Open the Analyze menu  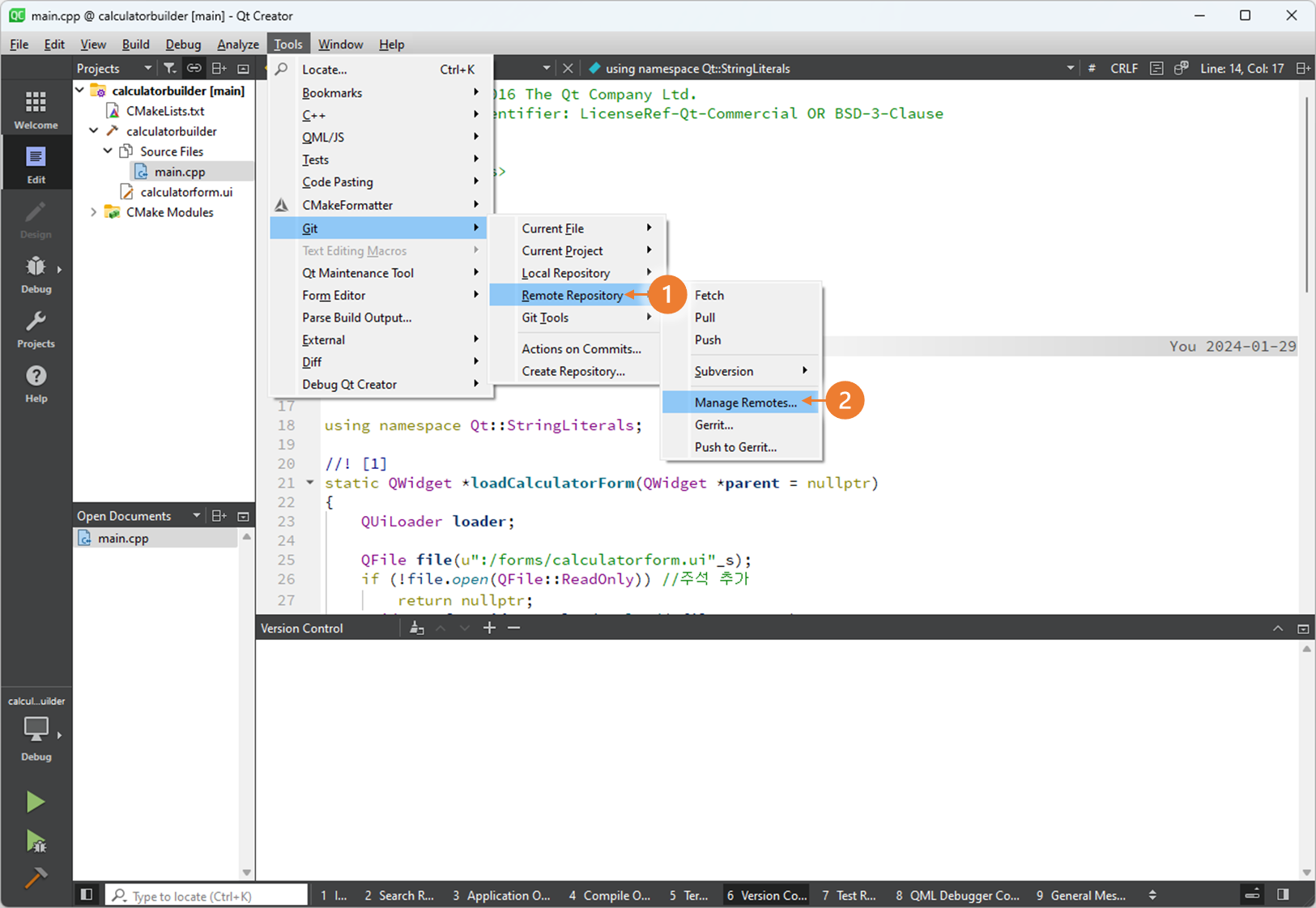(238, 45)
